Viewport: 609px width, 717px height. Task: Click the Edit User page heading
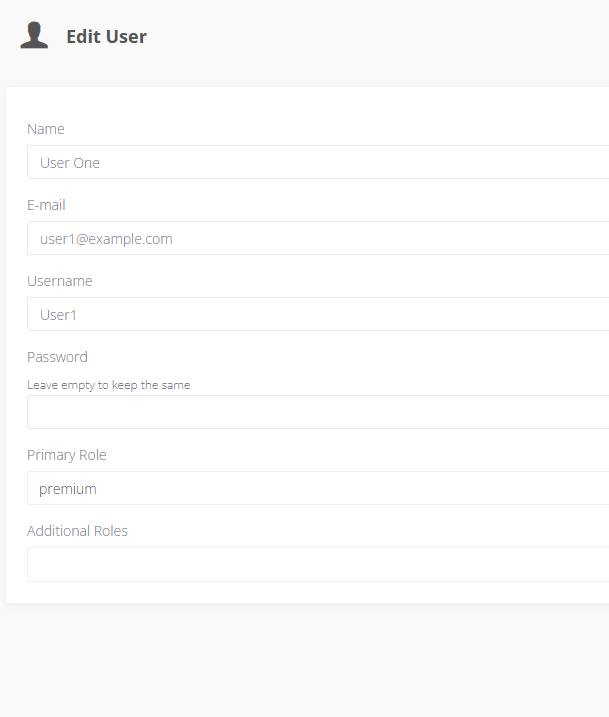[x=107, y=37]
